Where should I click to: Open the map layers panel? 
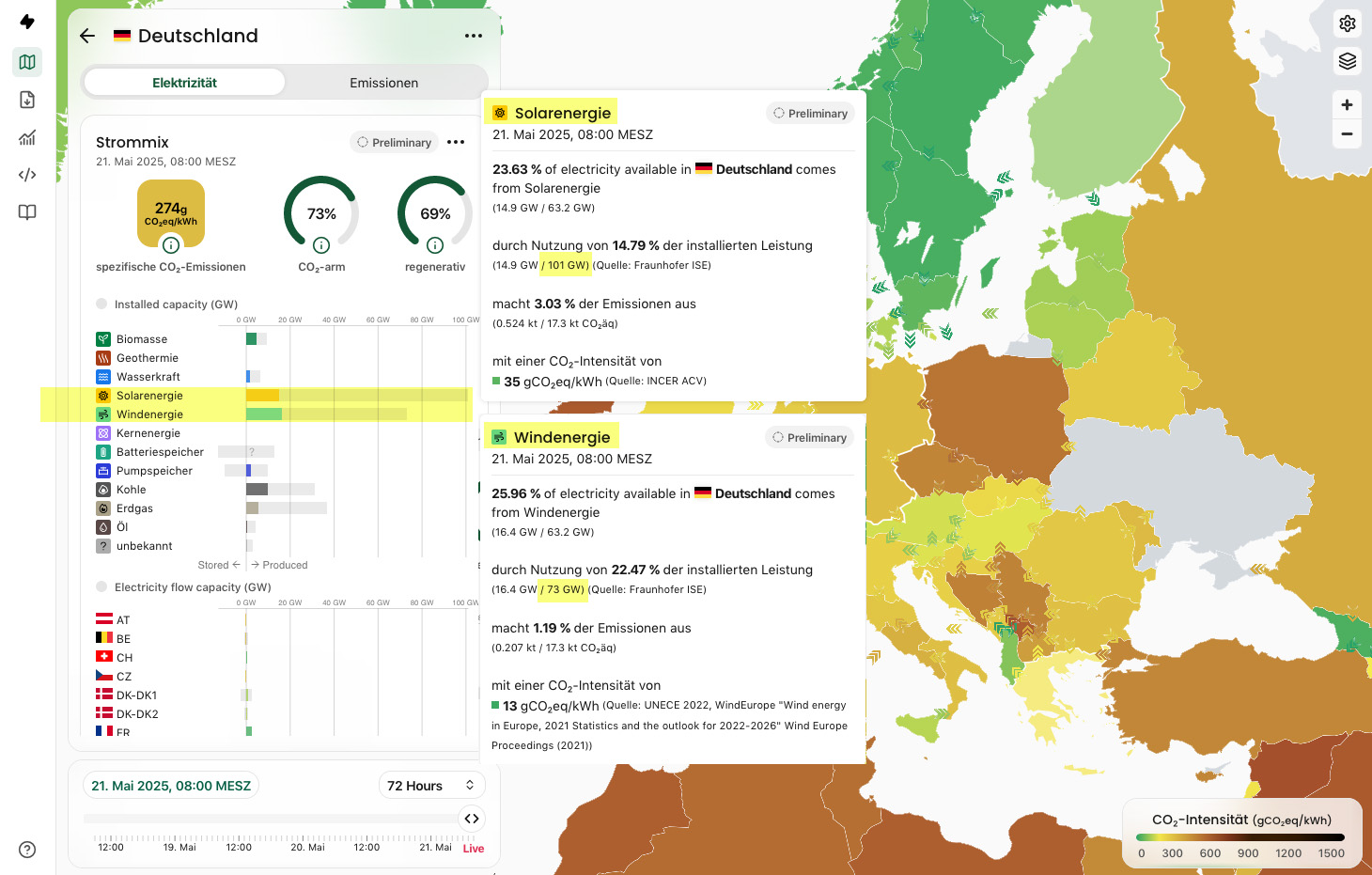tap(1347, 61)
